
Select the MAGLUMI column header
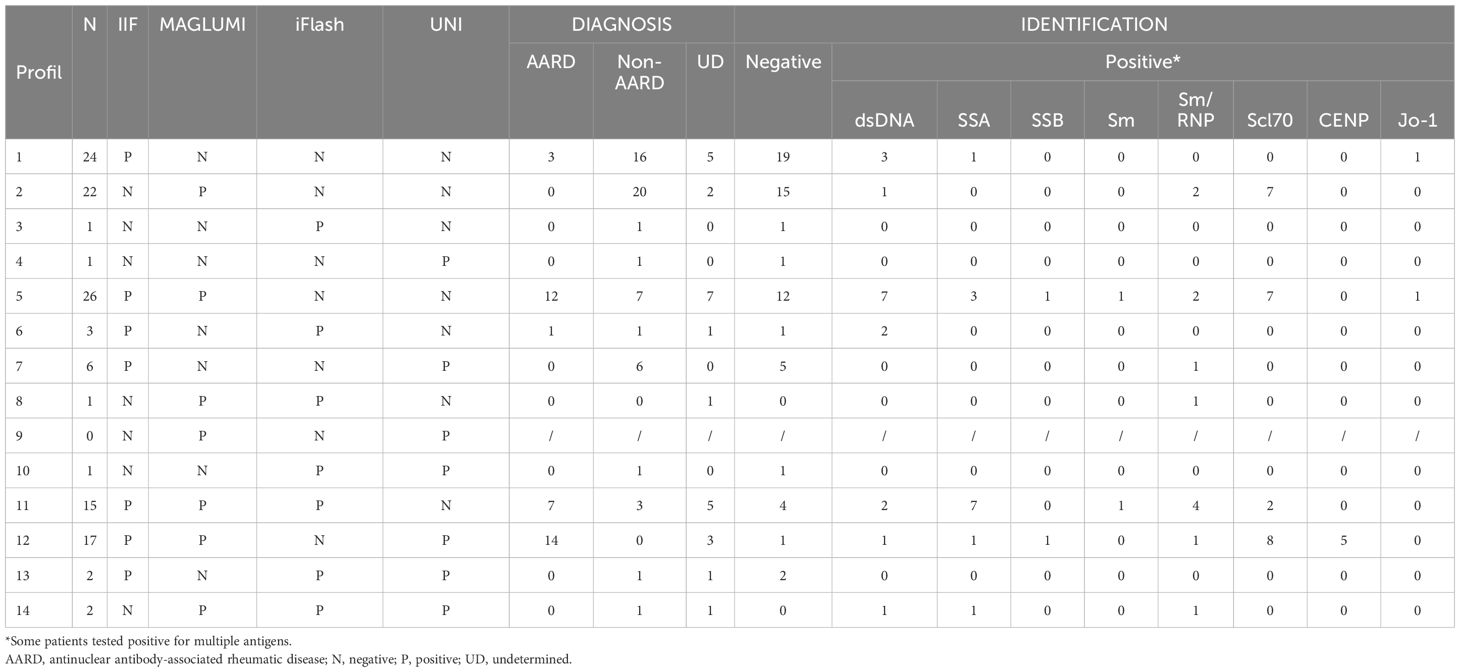pyautogui.click(x=201, y=24)
